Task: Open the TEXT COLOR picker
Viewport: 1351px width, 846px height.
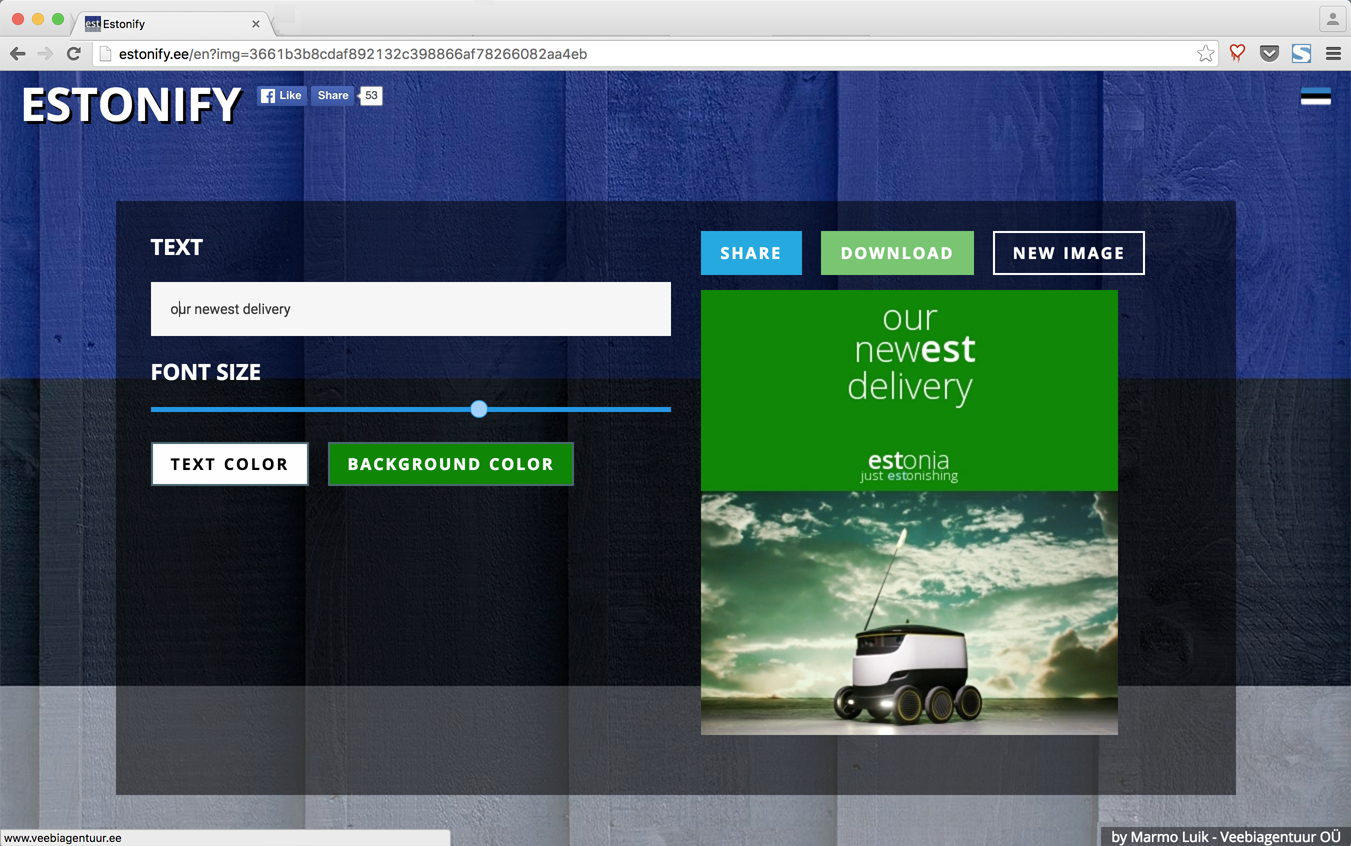Action: [230, 464]
